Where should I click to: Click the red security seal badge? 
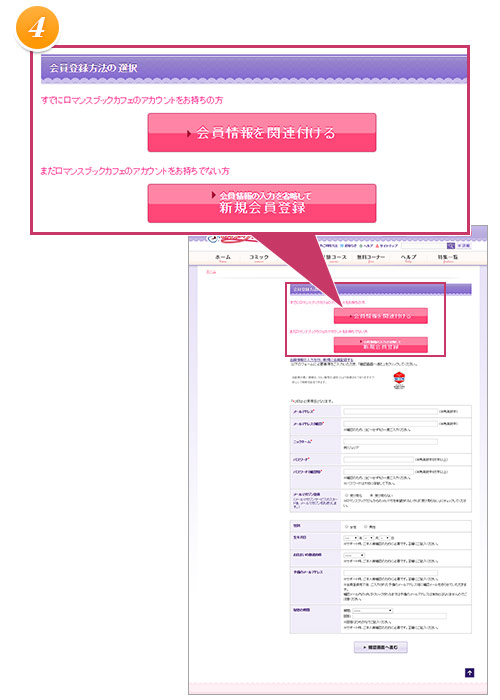point(399,380)
